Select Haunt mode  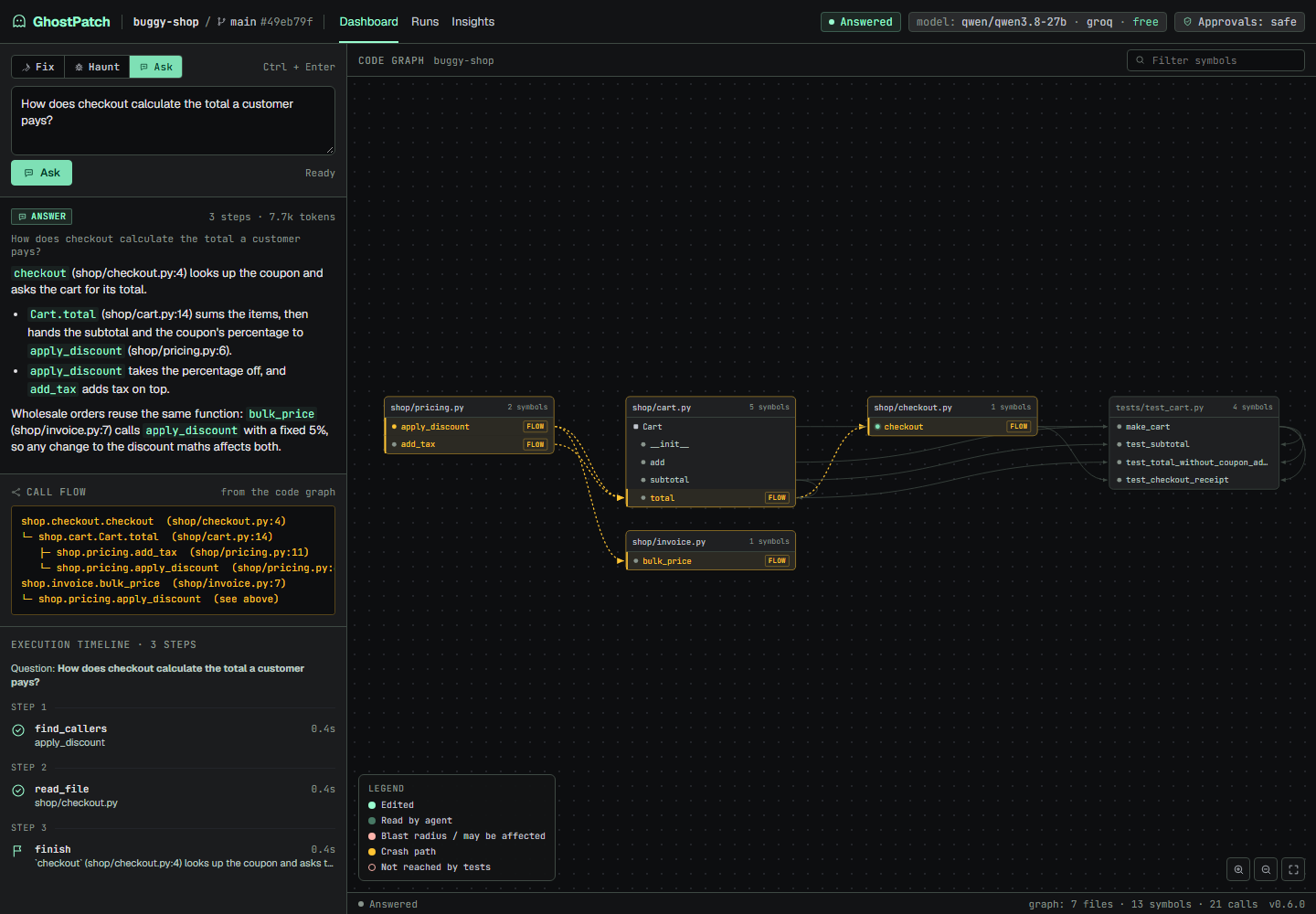click(x=97, y=67)
